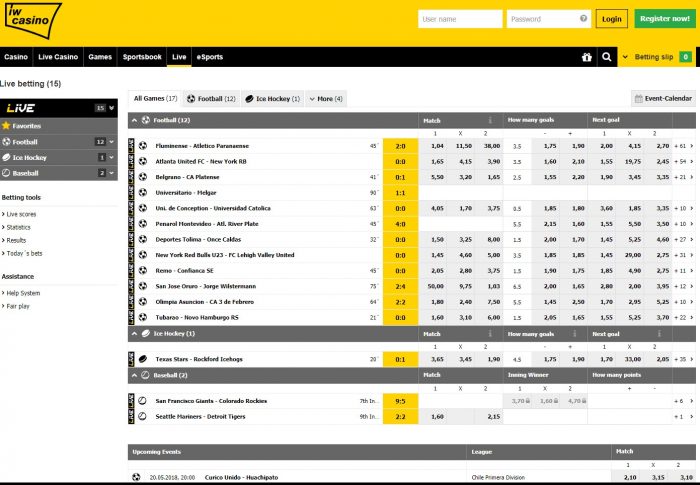The height and width of the screenshot is (485, 700).
Task: Click football icon next to Remo match
Action: pyautogui.click(x=142, y=270)
